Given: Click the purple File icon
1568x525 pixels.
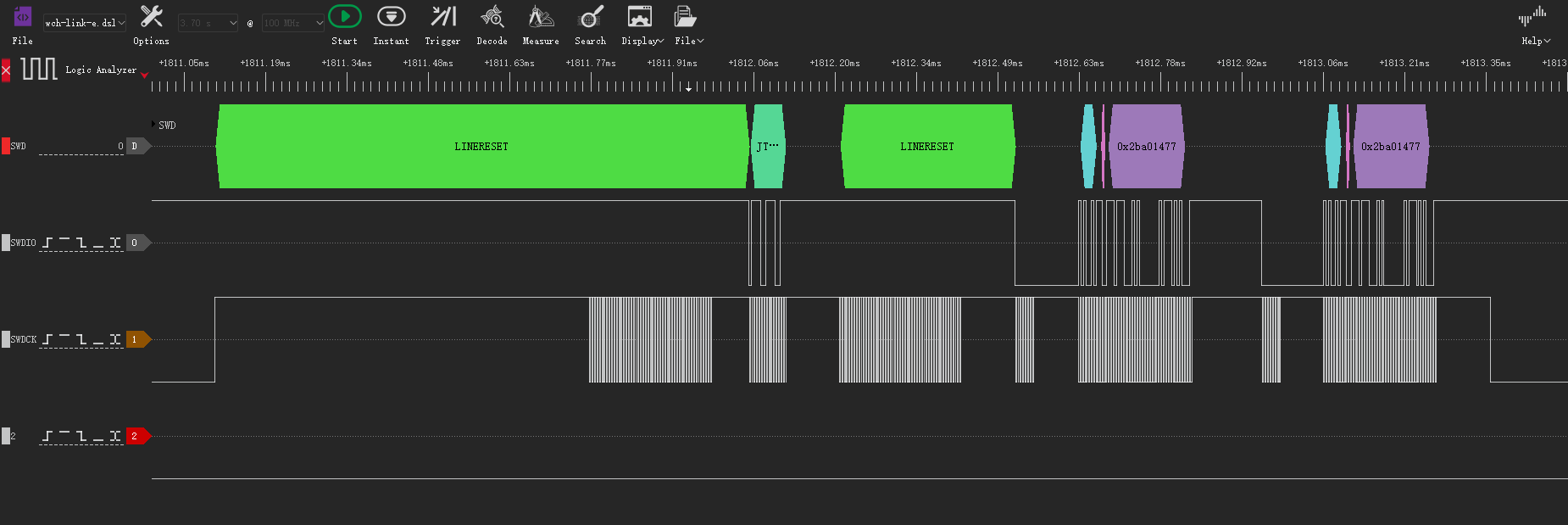Looking at the screenshot, I should (23, 17).
